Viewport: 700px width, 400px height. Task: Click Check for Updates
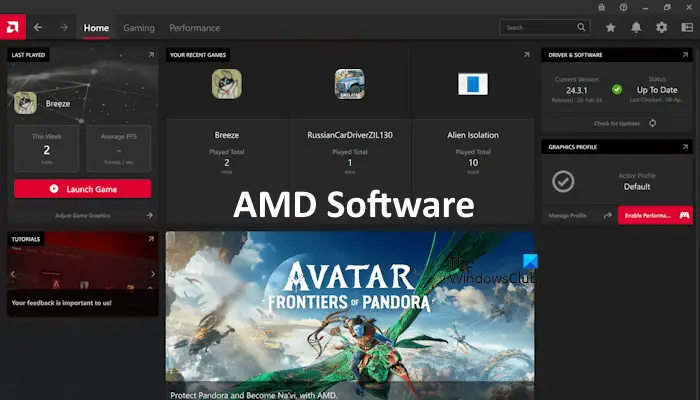pos(617,123)
